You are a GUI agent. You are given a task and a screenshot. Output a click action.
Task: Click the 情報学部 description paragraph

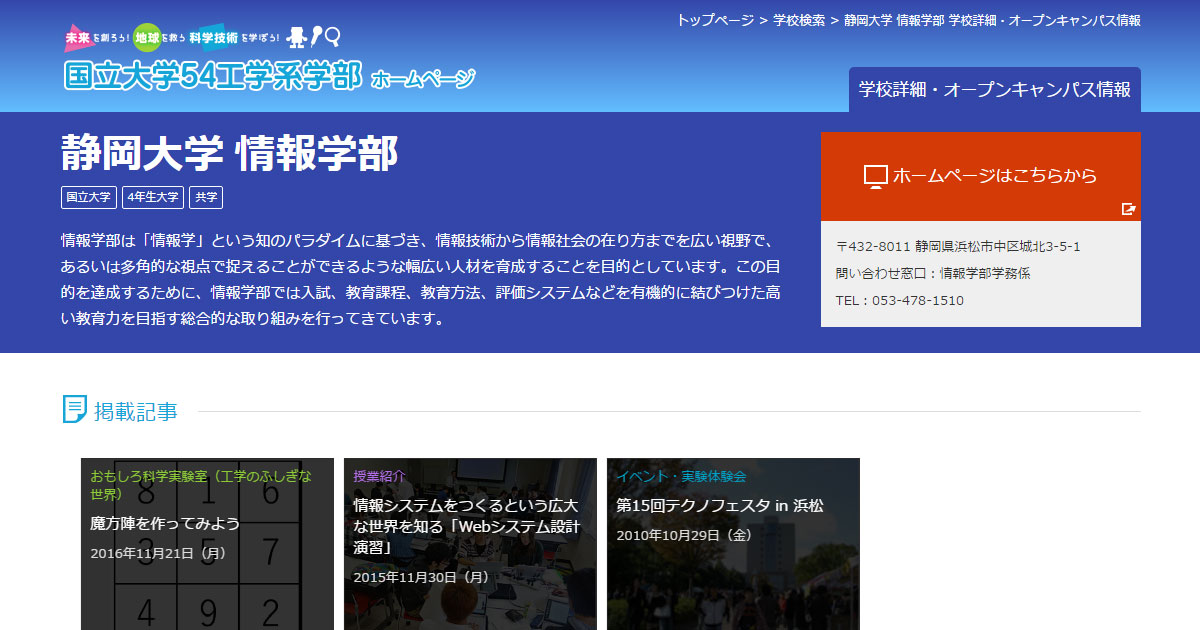[421, 280]
